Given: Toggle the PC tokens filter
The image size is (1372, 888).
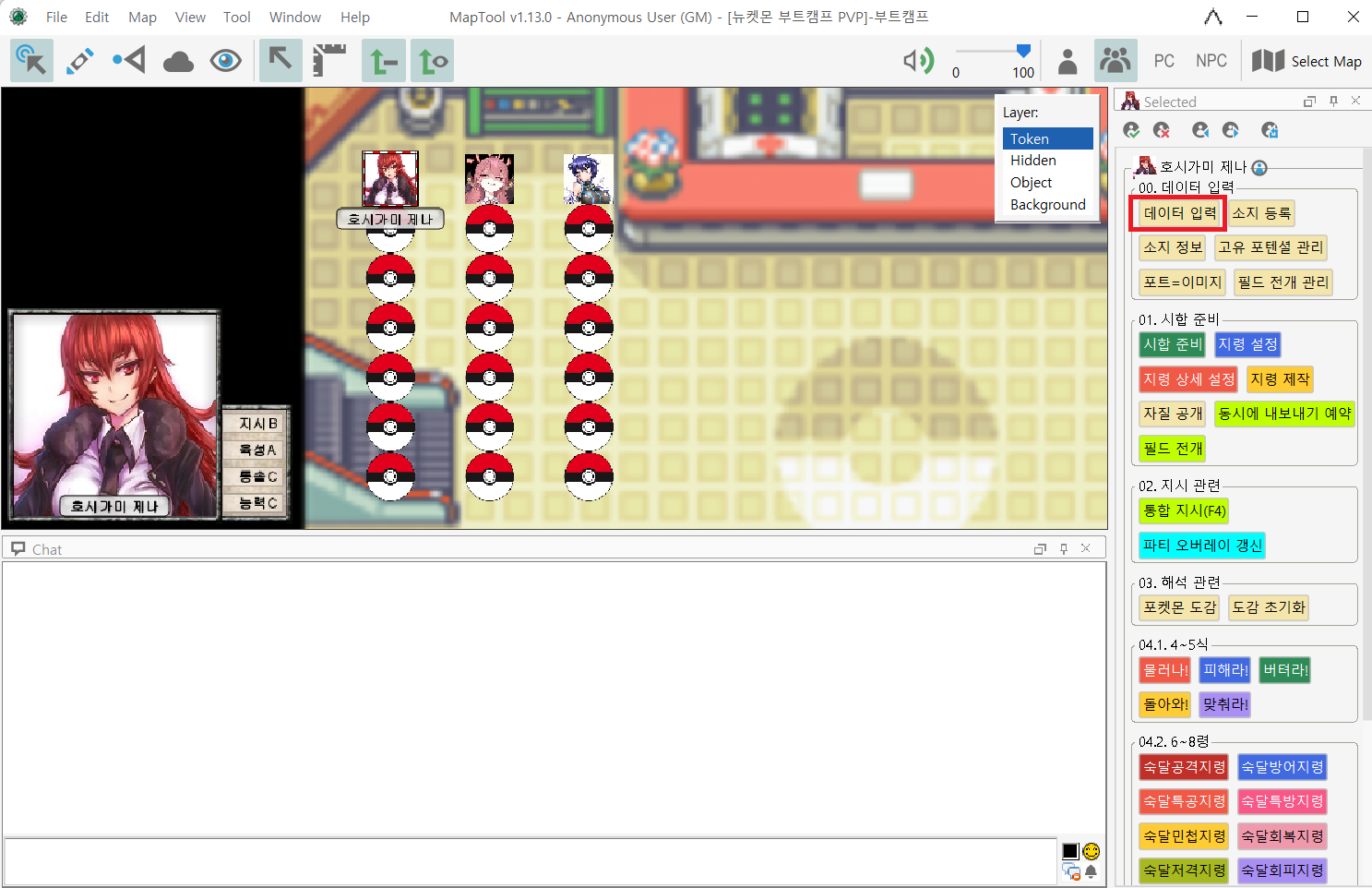Looking at the screenshot, I should coord(1163,61).
